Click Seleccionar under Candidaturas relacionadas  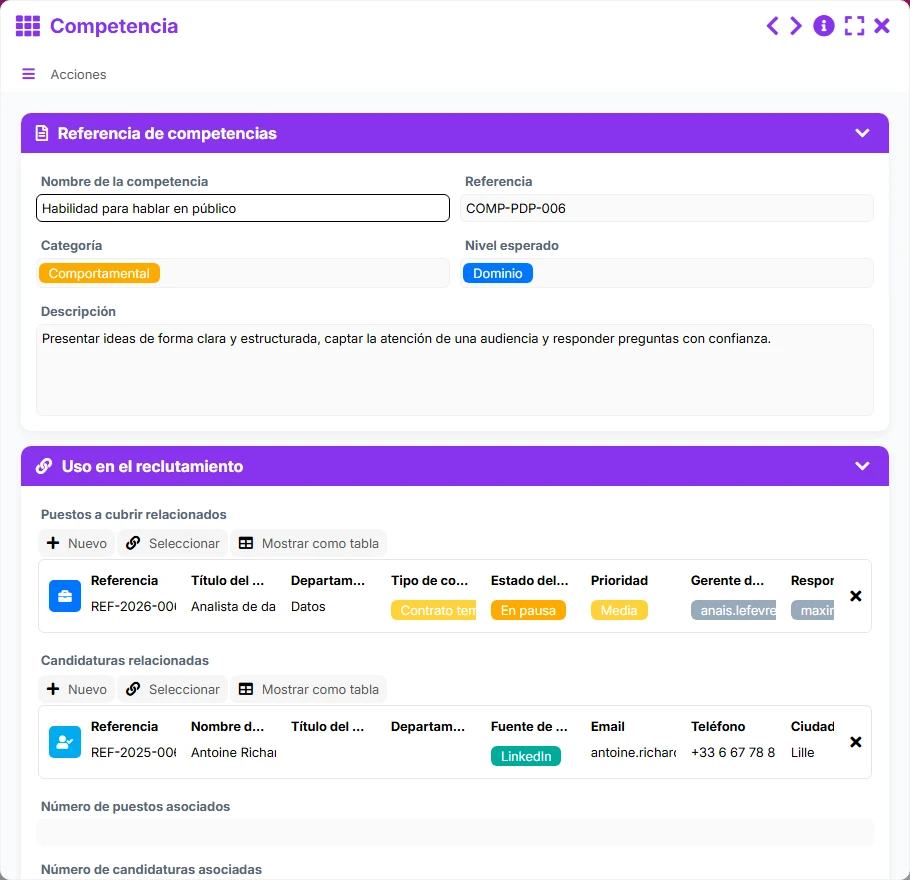coord(173,689)
